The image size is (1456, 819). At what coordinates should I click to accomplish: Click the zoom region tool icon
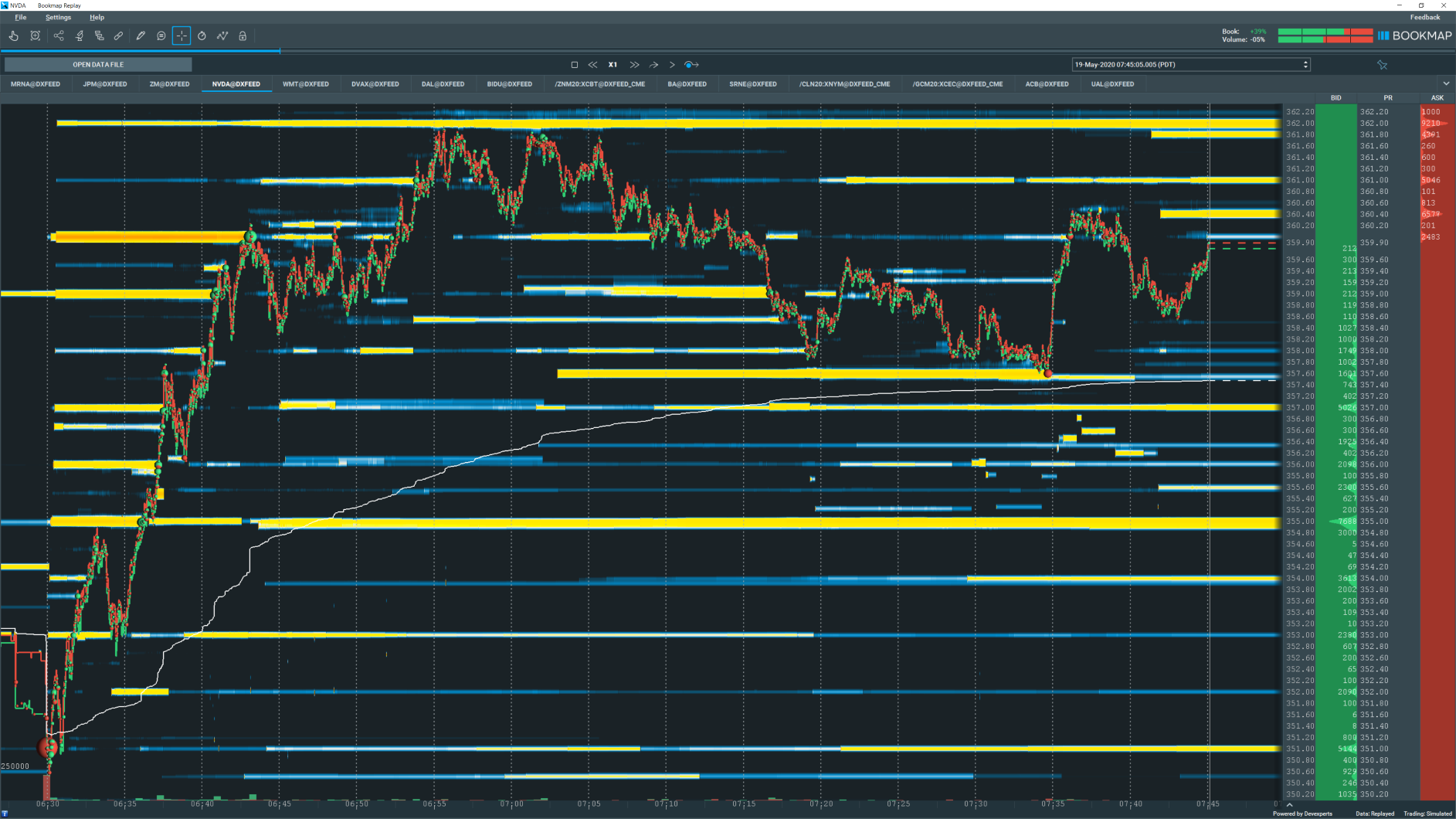pos(36,36)
